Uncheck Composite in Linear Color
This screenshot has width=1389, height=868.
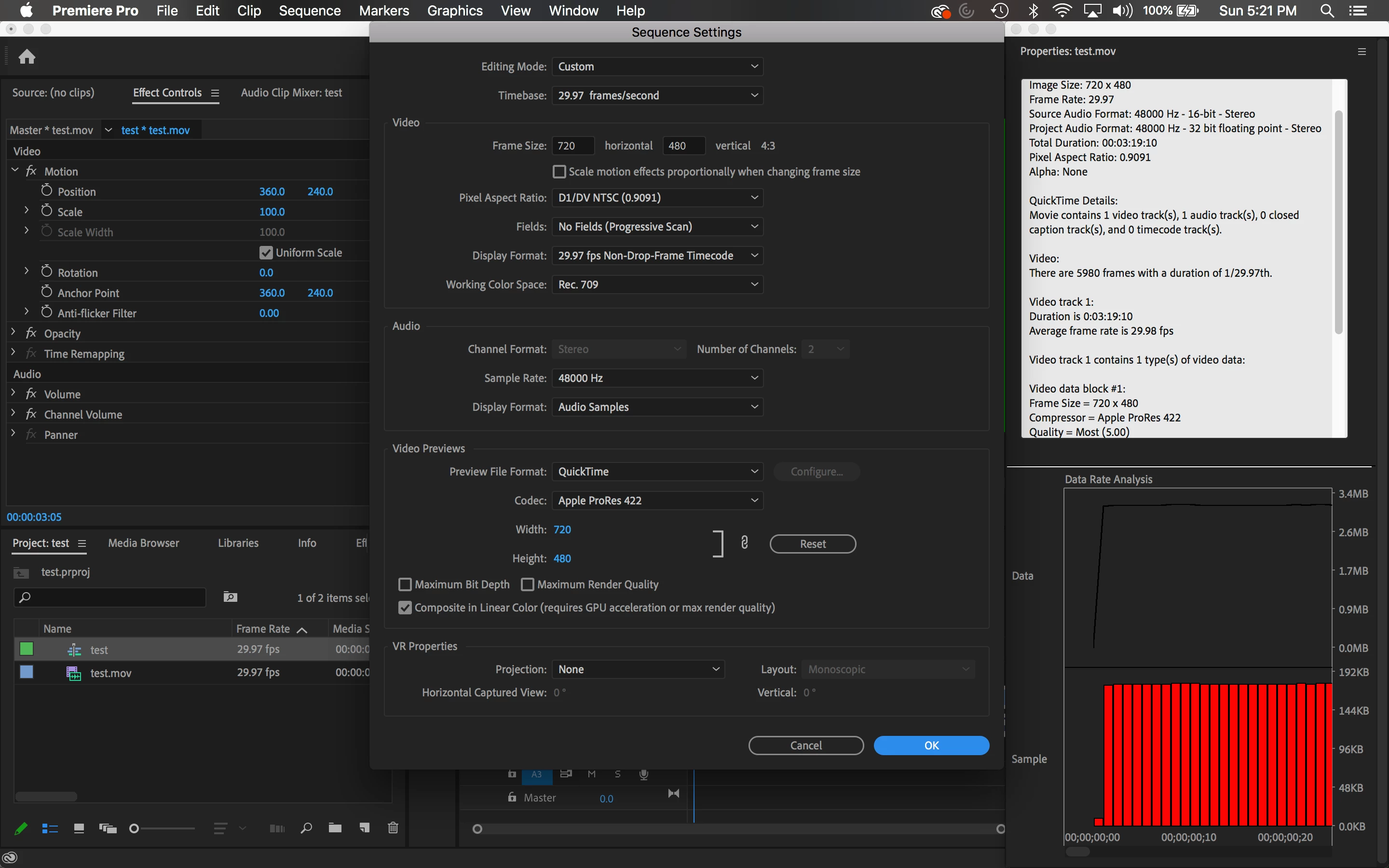click(405, 608)
